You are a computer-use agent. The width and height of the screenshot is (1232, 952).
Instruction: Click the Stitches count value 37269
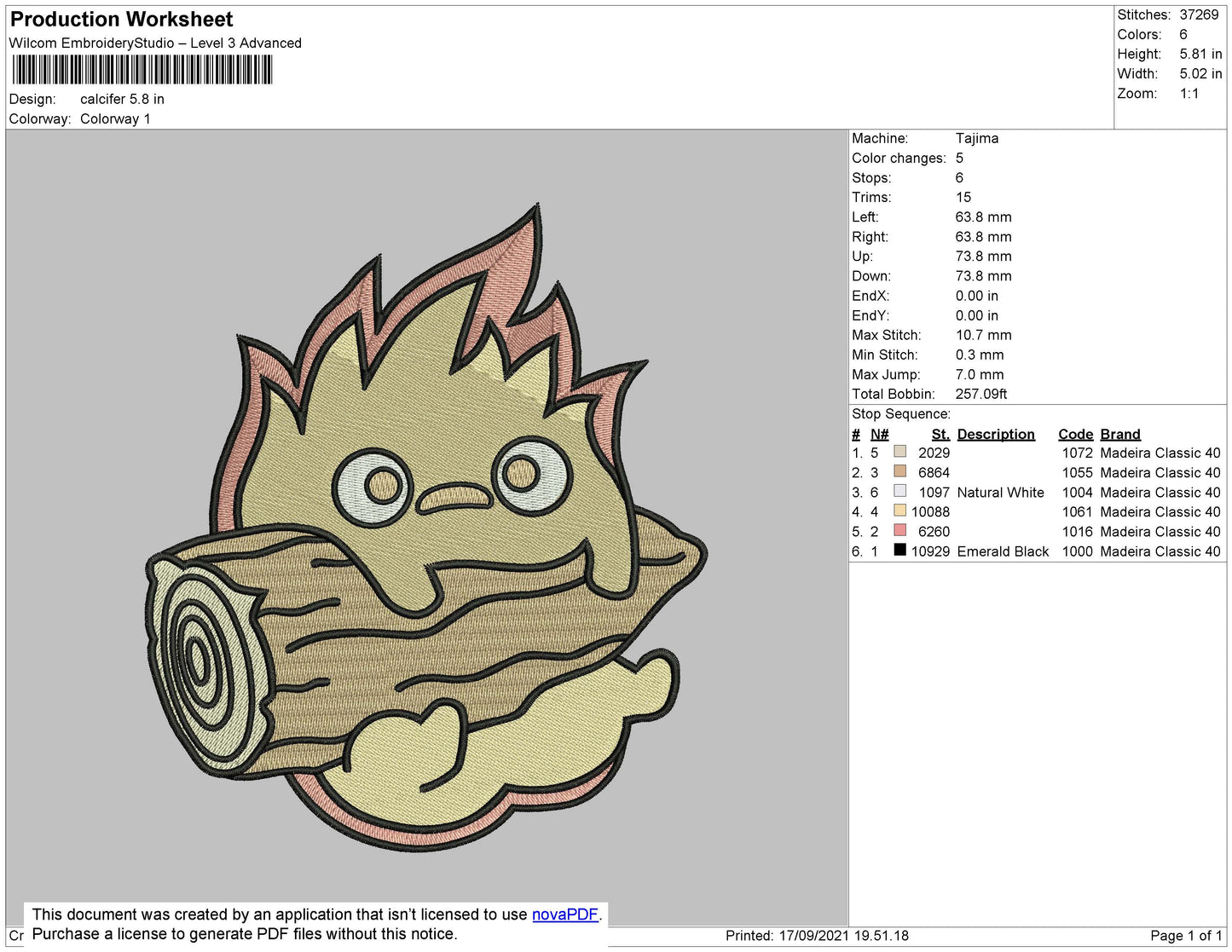coord(1199,14)
